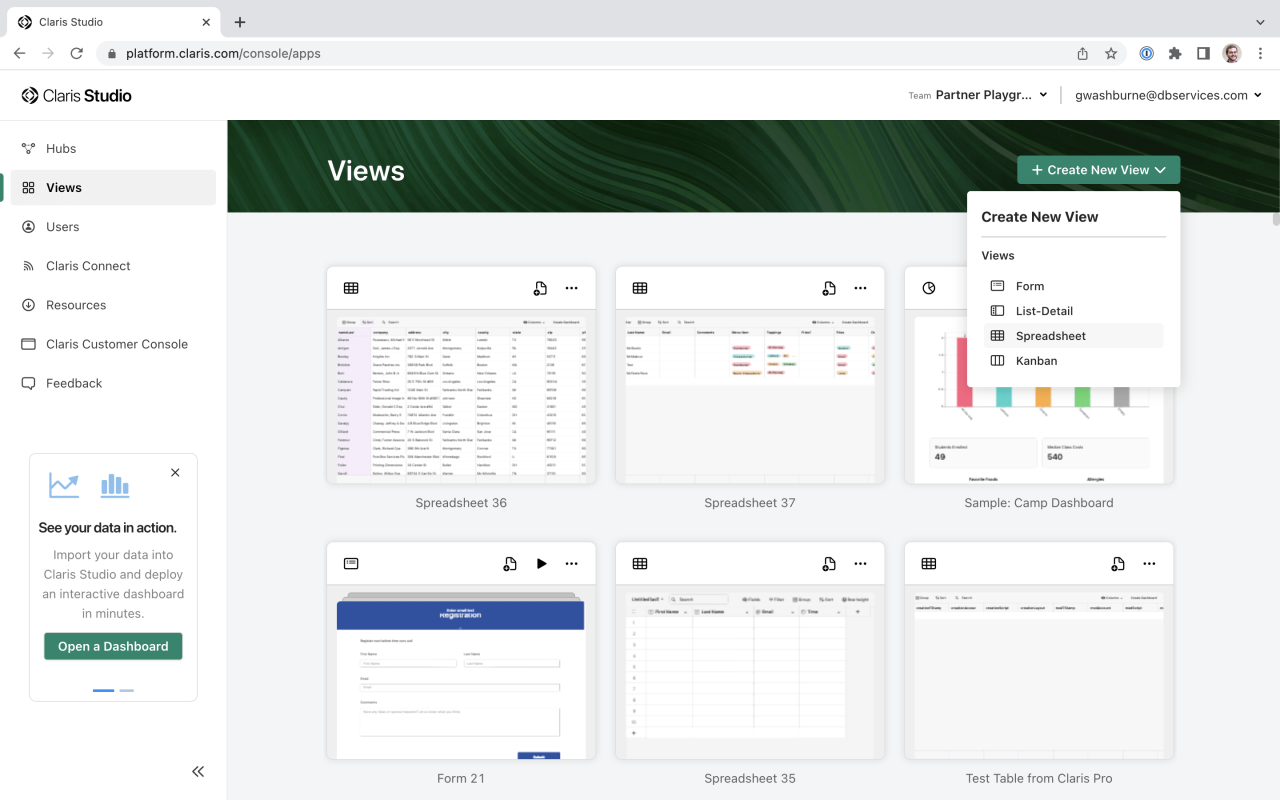Click the Claris Studio logo
The image size is (1280, 800).
point(77,96)
